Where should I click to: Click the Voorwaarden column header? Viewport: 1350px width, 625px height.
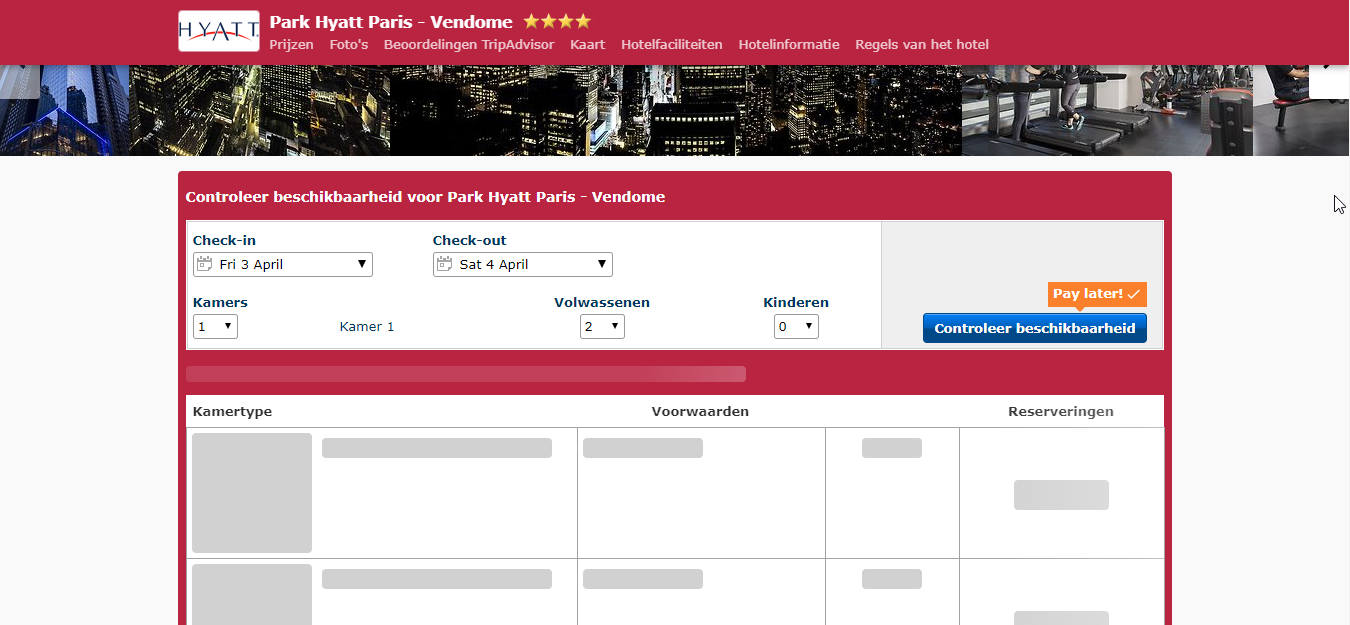click(x=700, y=412)
